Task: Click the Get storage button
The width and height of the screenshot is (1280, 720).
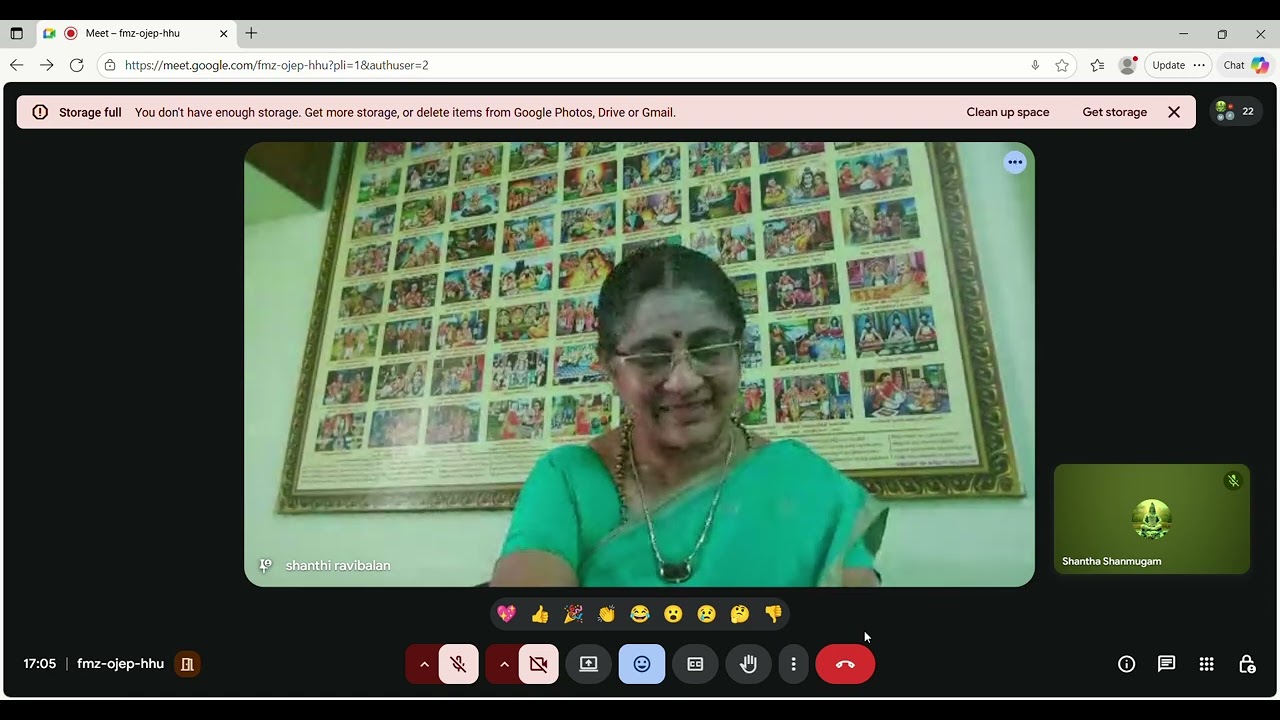Action: (1115, 112)
